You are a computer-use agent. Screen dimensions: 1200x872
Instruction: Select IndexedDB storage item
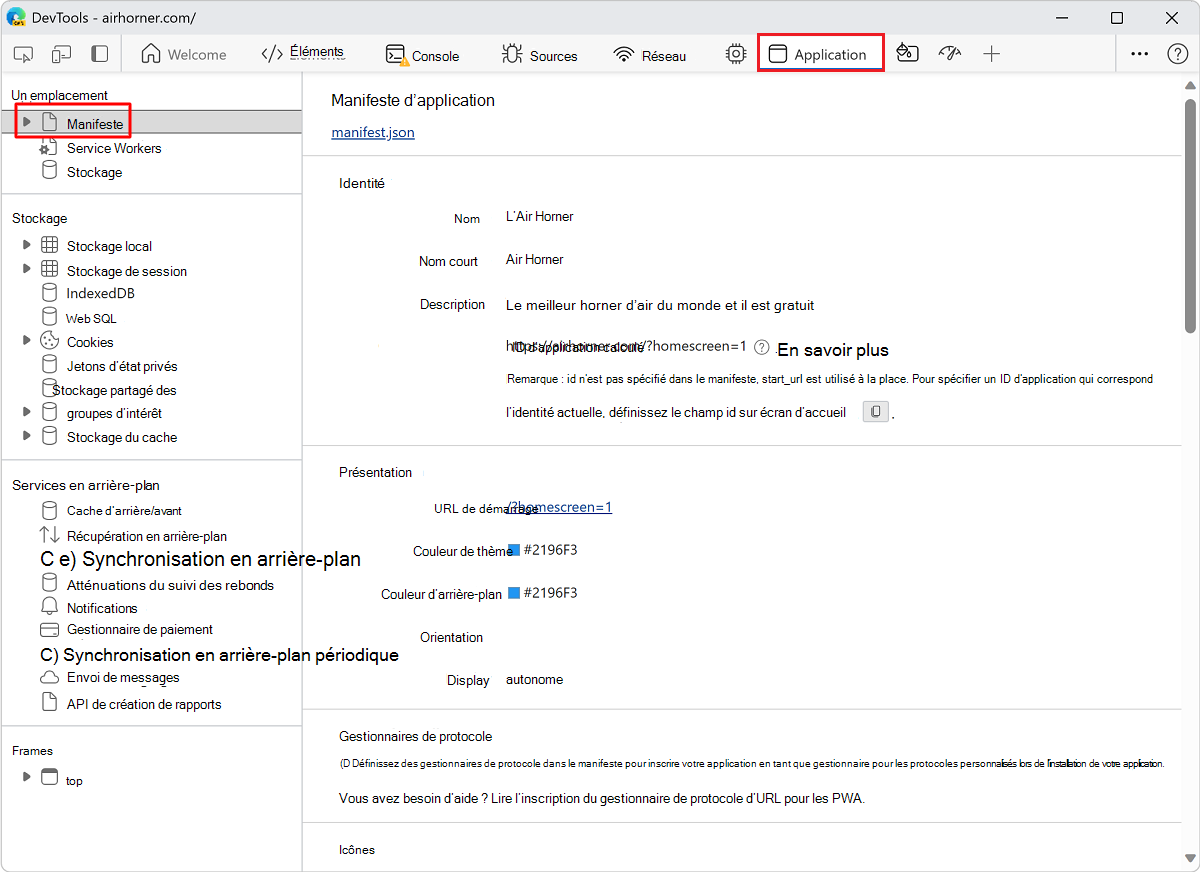point(100,293)
